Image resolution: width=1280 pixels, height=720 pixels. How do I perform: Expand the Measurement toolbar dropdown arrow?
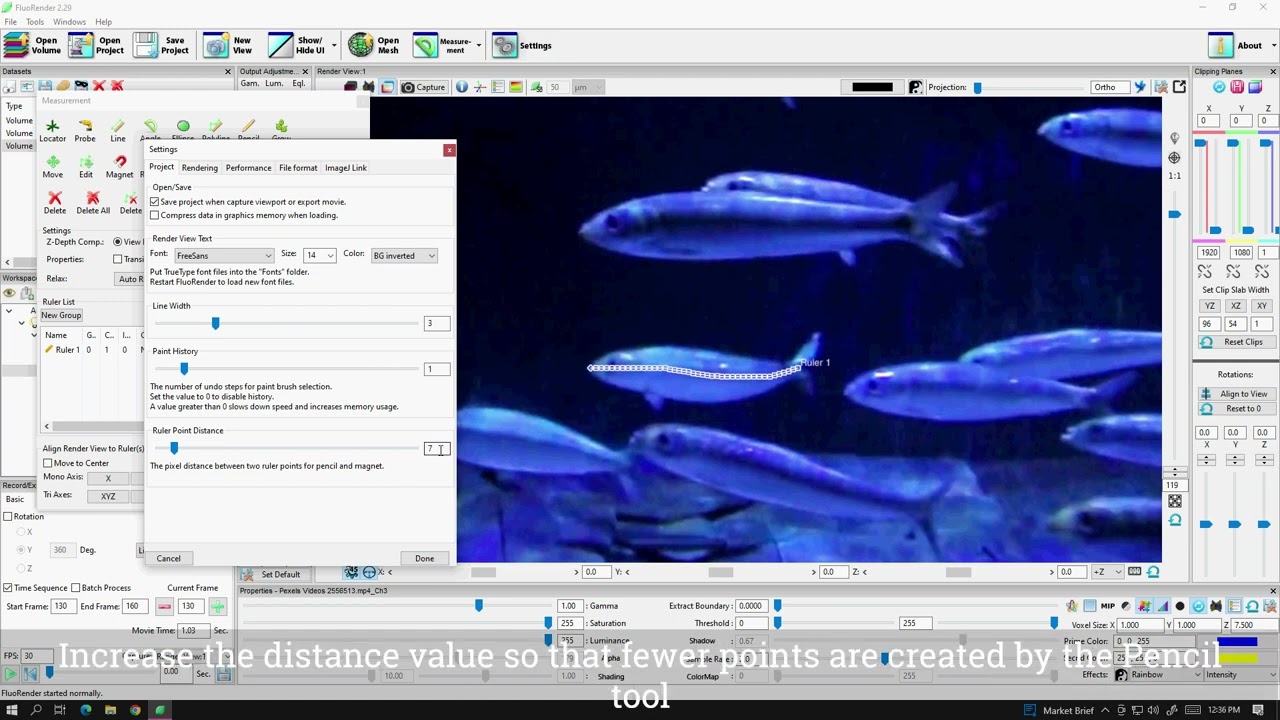479,45
